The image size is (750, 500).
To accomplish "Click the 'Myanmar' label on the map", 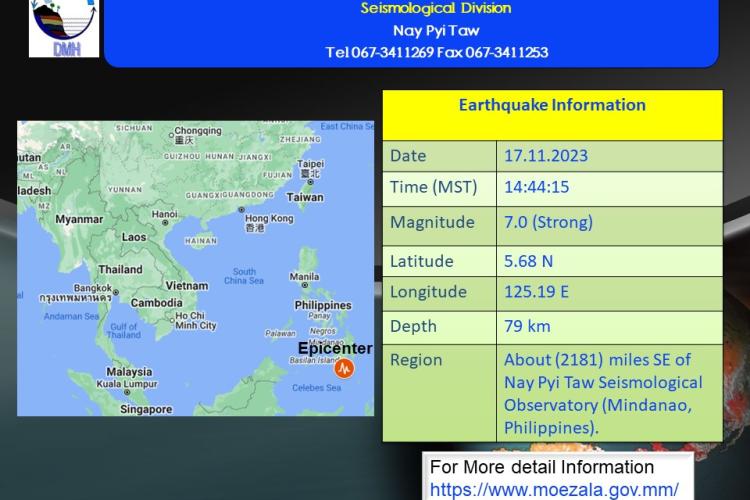I will click(x=79, y=220).
